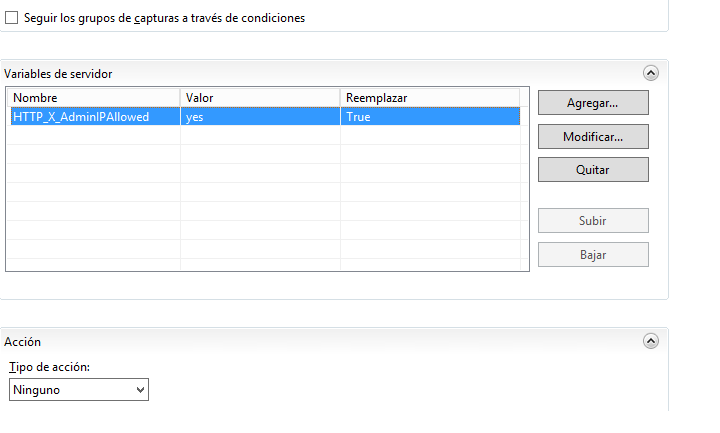Click the Subir button
This screenshot has height=433, width=720.
click(593, 221)
